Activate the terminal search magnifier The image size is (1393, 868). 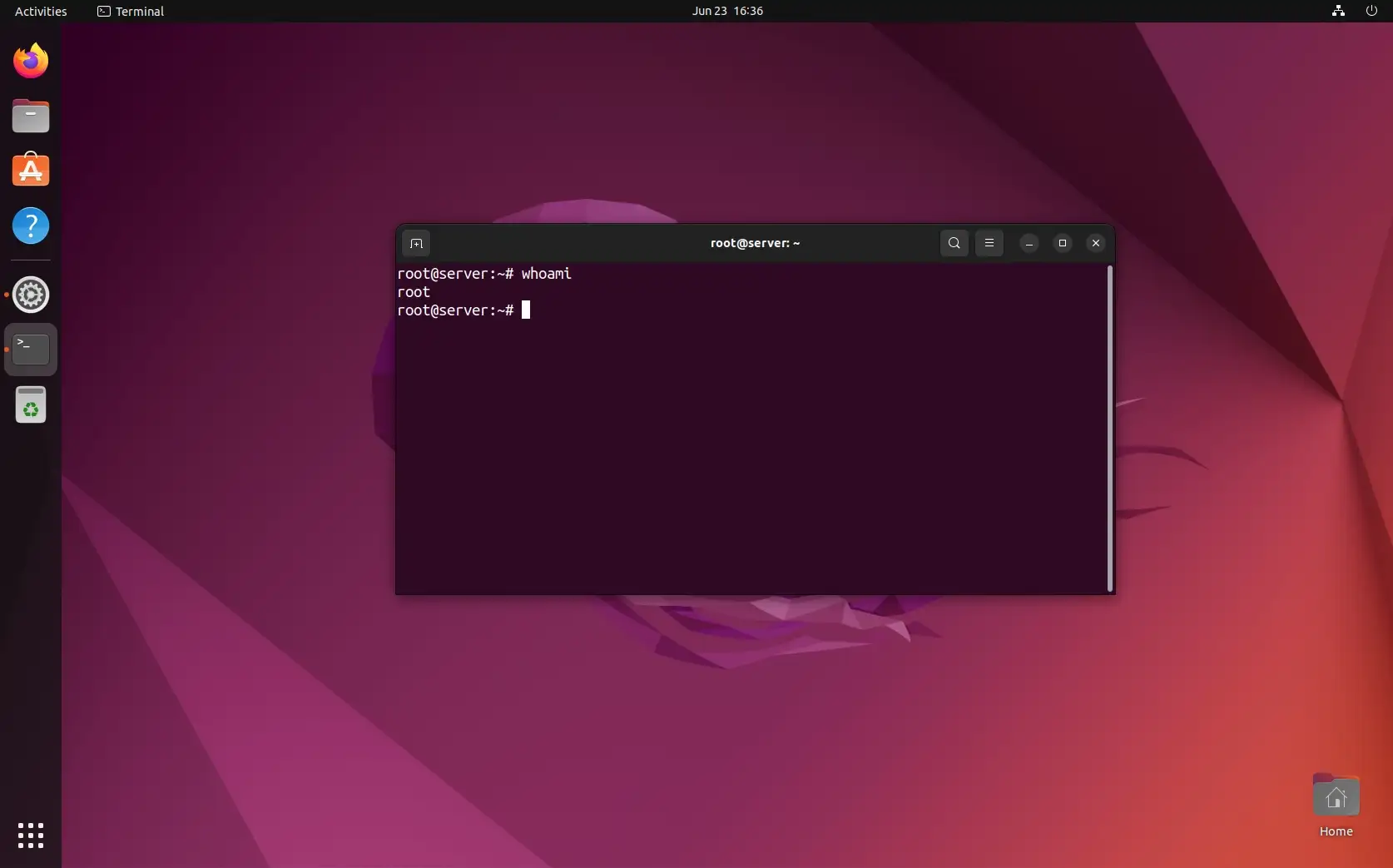coord(954,243)
